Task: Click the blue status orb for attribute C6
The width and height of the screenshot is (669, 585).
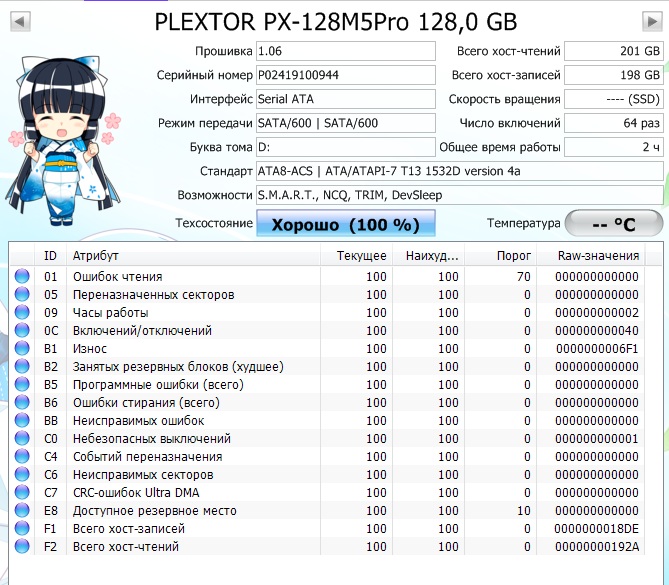Action: [22, 474]
